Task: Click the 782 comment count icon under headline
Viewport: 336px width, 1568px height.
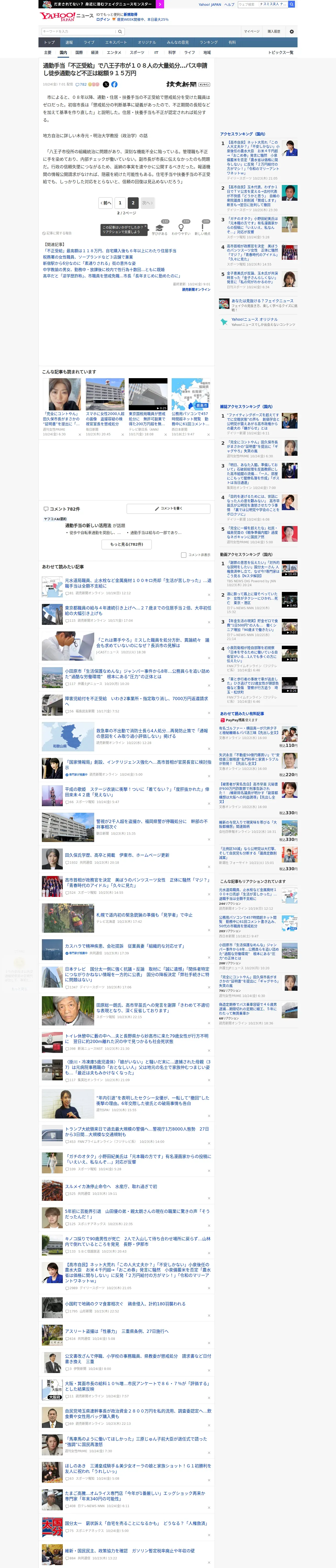Action: click(x=81, y=85)
